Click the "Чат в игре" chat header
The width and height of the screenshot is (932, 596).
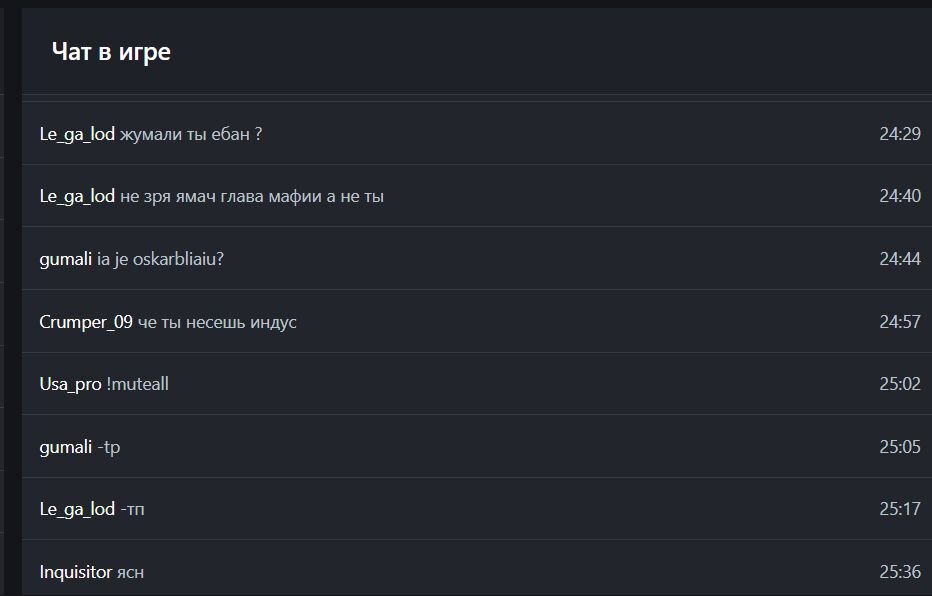tap(111, 52)
